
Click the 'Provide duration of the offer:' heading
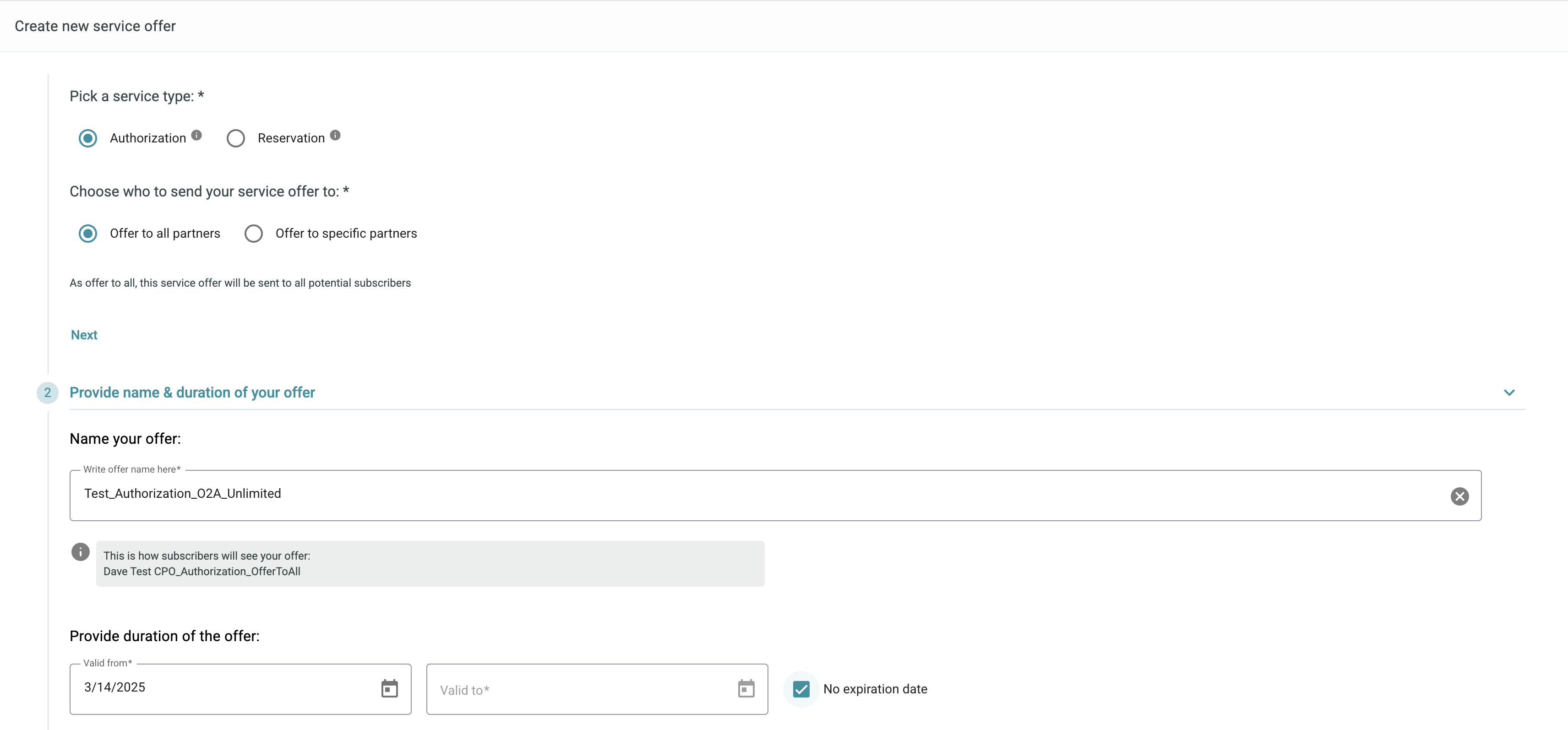[164, 636]
